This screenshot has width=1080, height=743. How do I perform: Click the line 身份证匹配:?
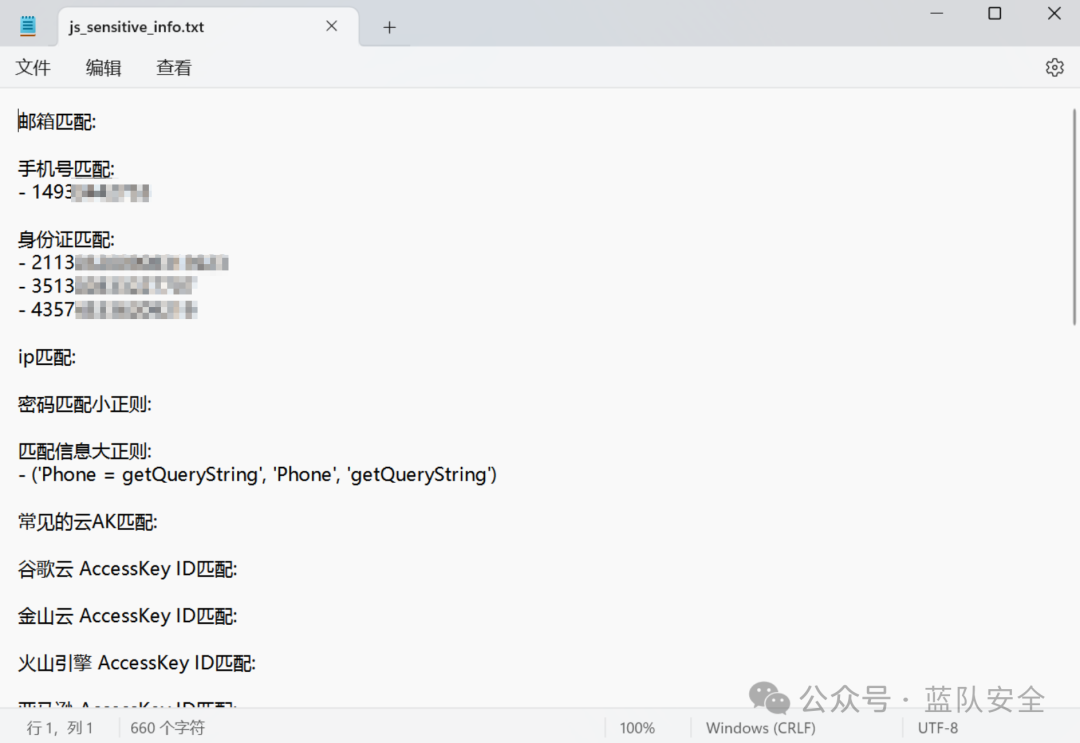(66, 240)
